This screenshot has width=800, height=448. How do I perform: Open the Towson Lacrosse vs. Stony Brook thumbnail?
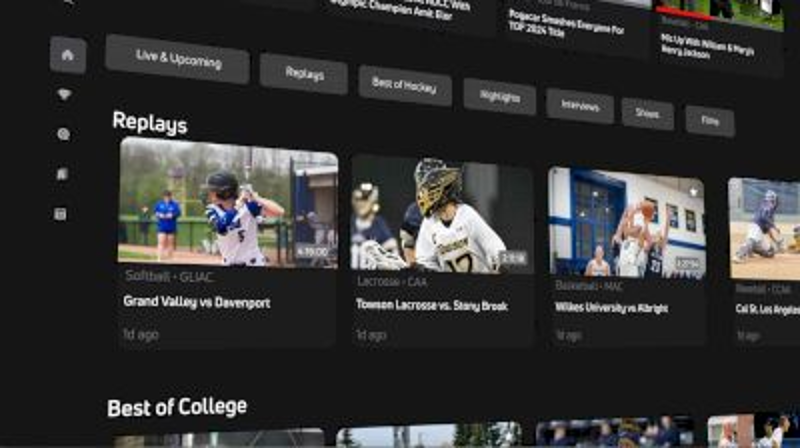[441, 213]
